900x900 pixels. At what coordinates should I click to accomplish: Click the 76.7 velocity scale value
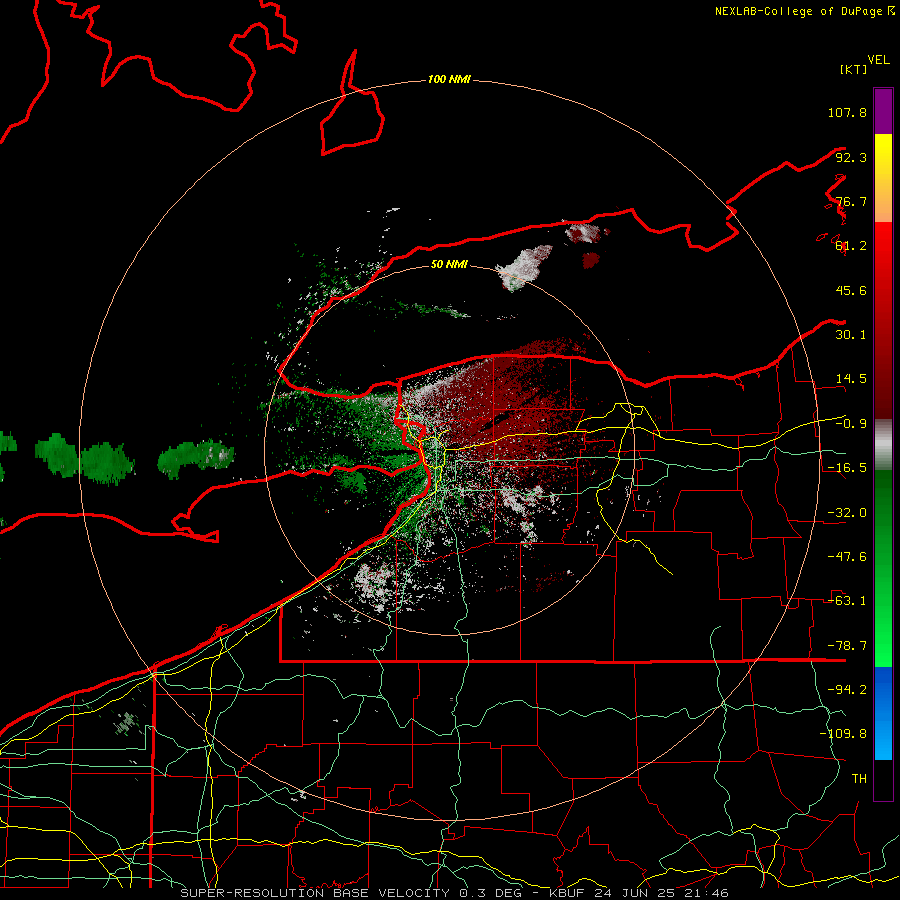851,201
